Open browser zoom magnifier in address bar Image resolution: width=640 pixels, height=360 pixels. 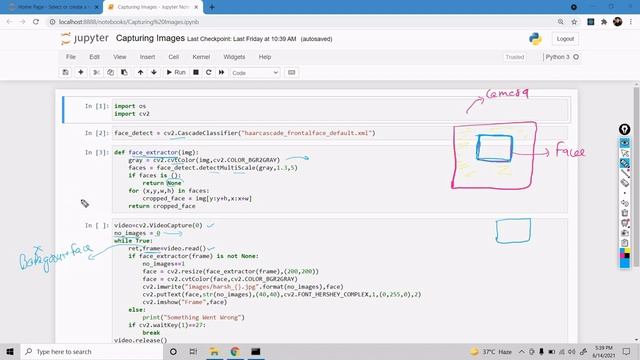pos(561,22)
